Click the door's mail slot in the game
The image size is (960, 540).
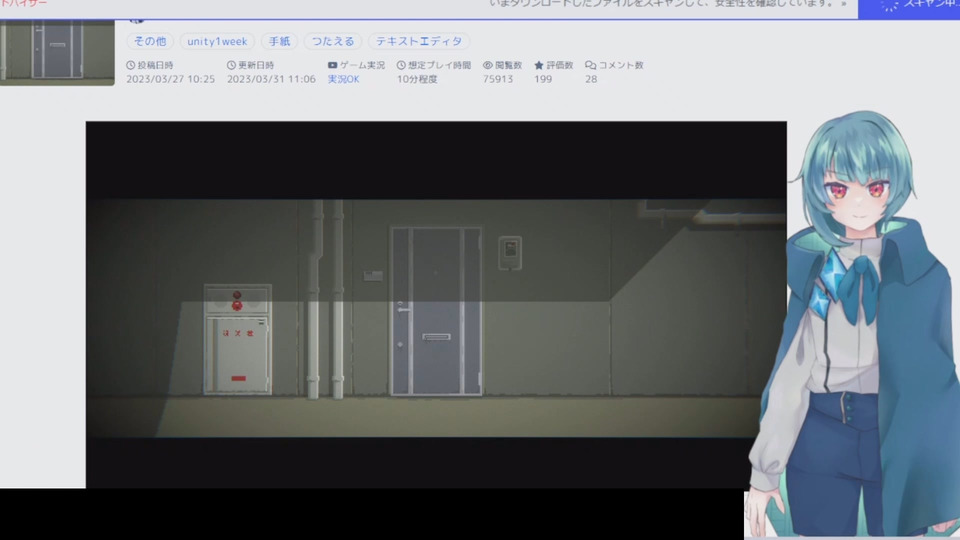(436, 337)
